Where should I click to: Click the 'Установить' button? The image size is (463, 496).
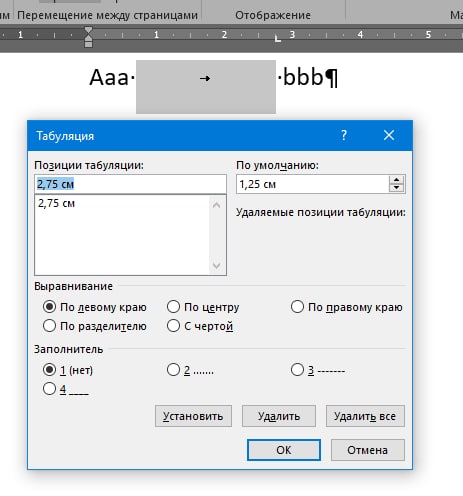(x=193, y=416)
